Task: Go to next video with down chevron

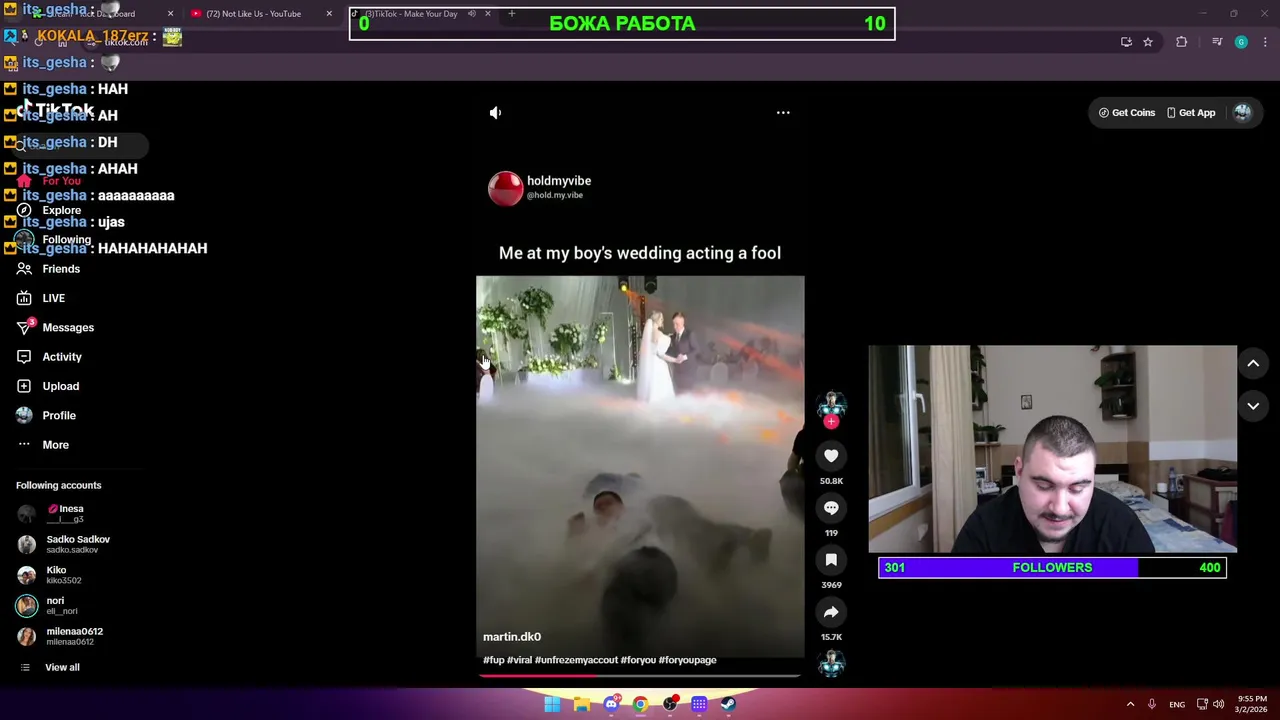Action: (x=1253, y=406)
